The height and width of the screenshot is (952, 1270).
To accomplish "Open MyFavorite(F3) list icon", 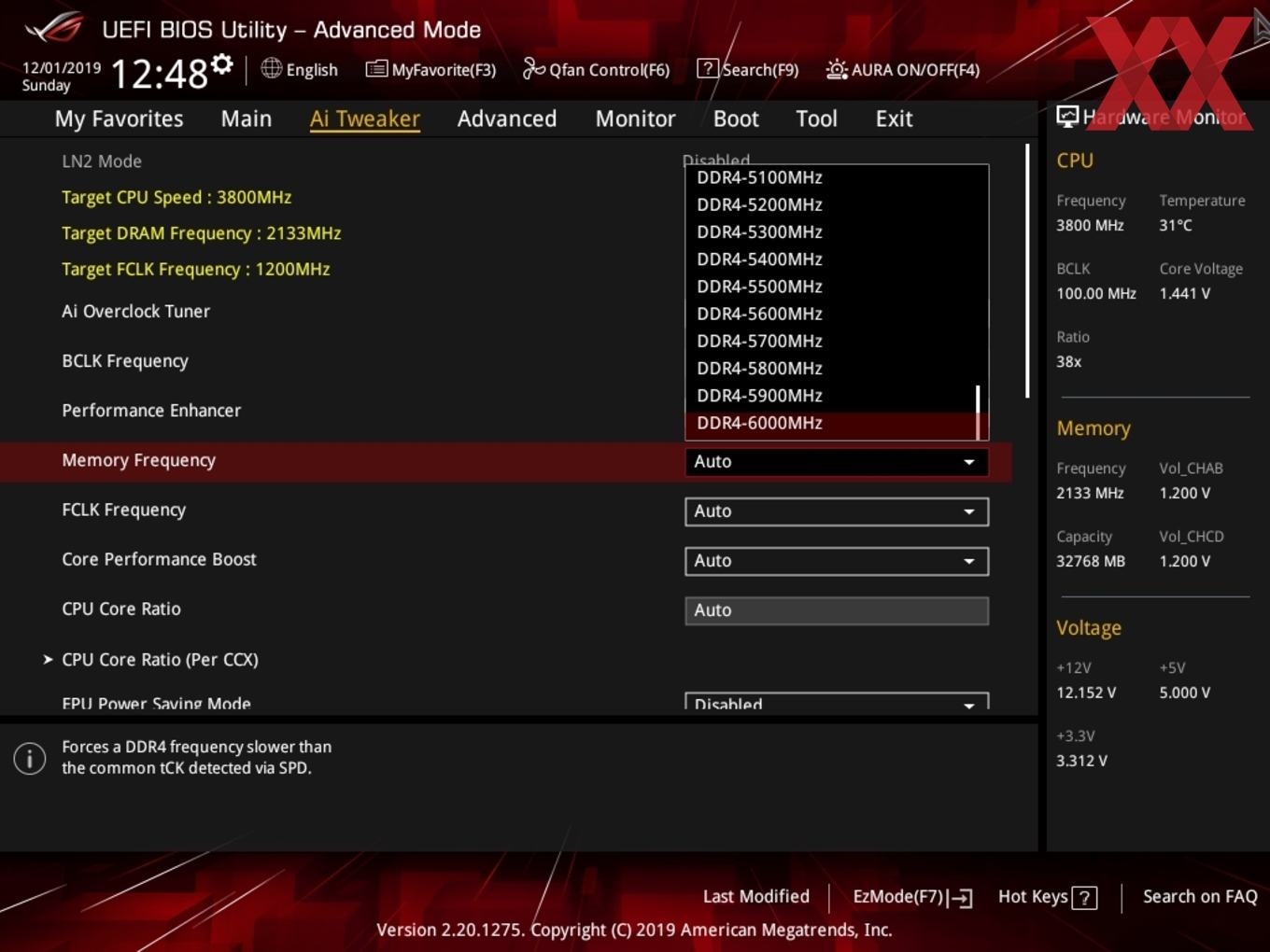I will point(376,69).
